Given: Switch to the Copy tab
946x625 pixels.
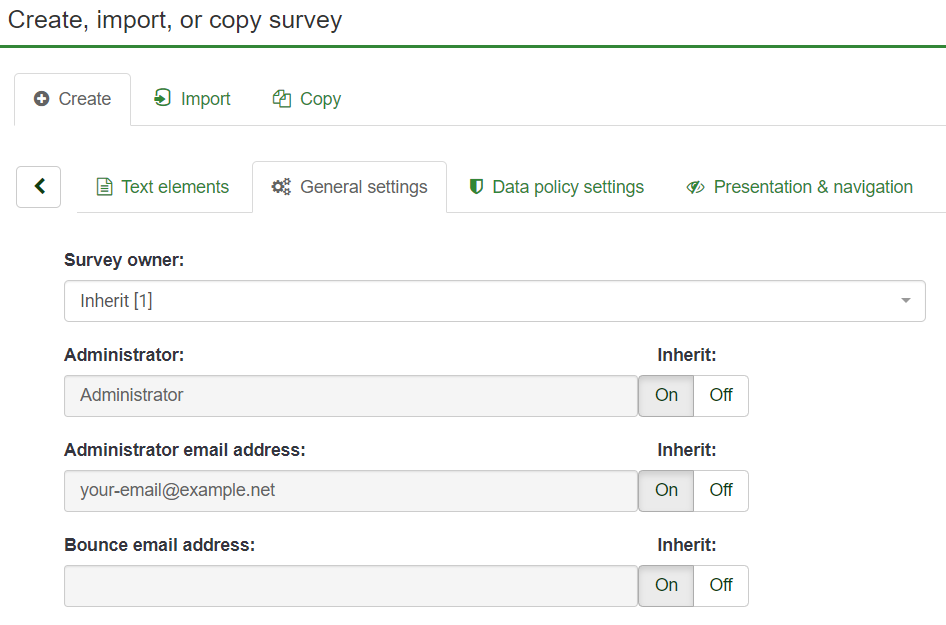Looking at the screenshot, I should (x=307, y=99).
